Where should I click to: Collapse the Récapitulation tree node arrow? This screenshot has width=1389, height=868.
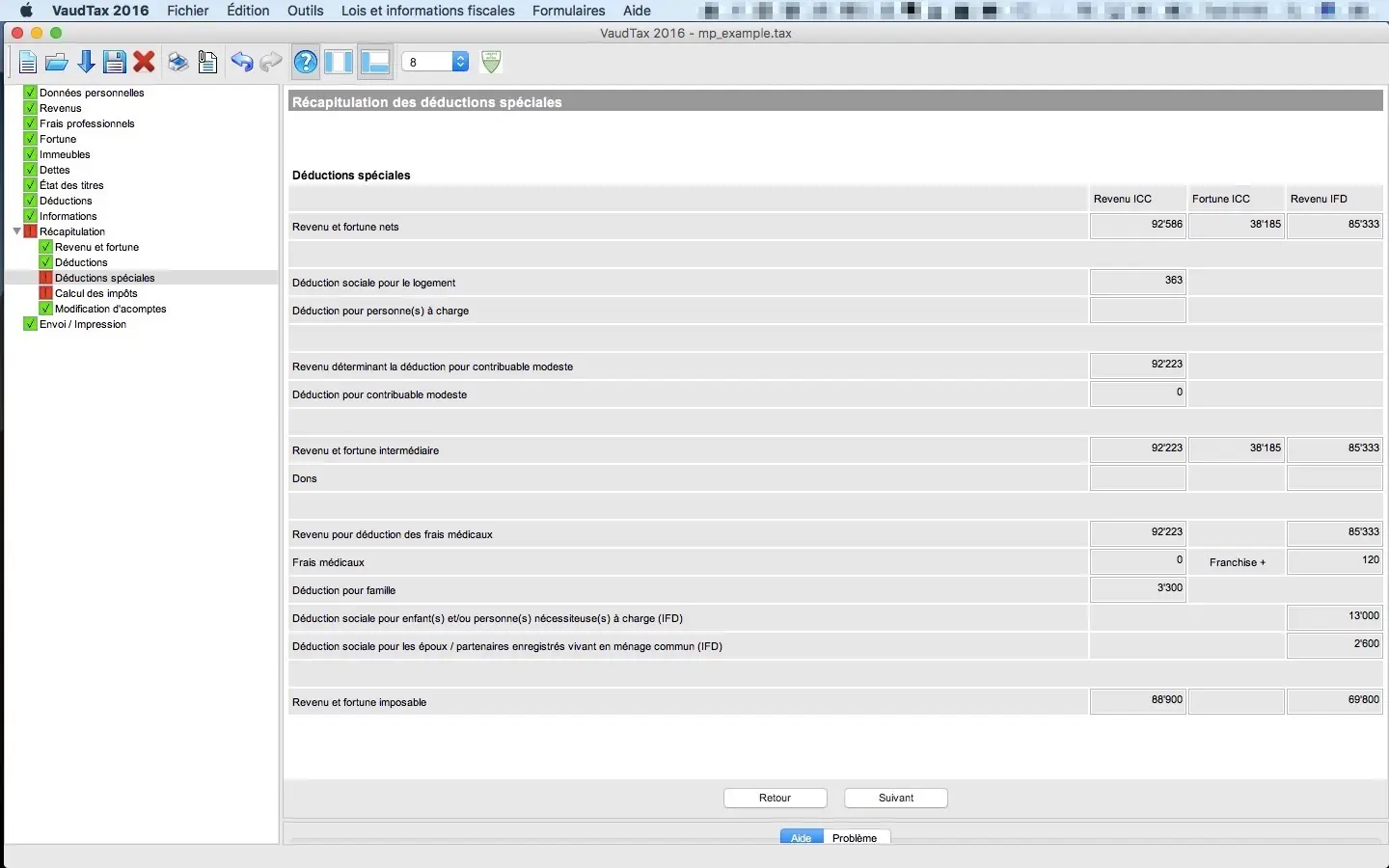[16, 231]
